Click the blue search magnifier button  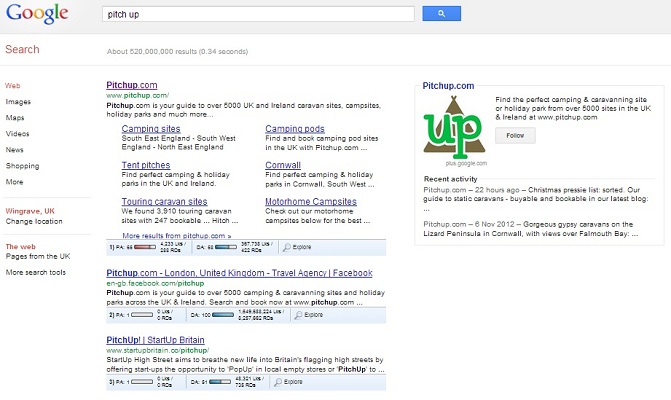point(441,14)
